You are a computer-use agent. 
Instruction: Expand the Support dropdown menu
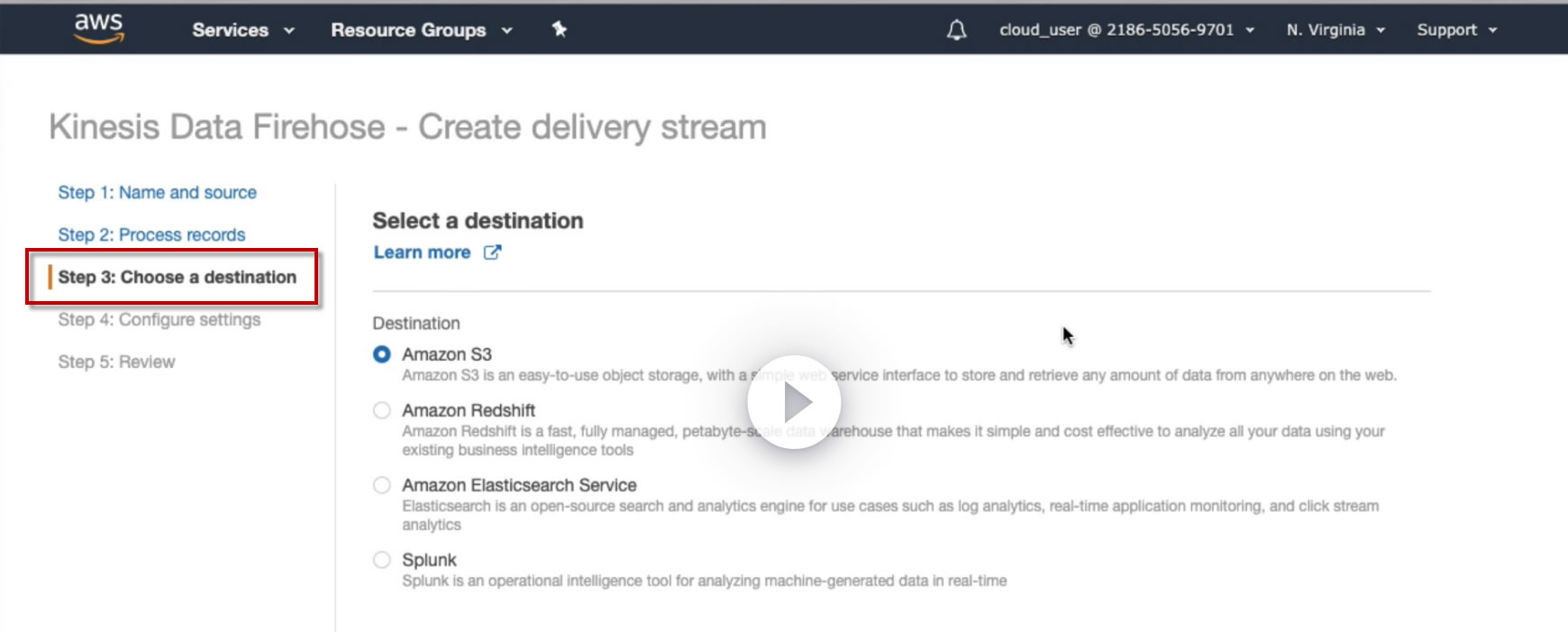coord(1457,30)
